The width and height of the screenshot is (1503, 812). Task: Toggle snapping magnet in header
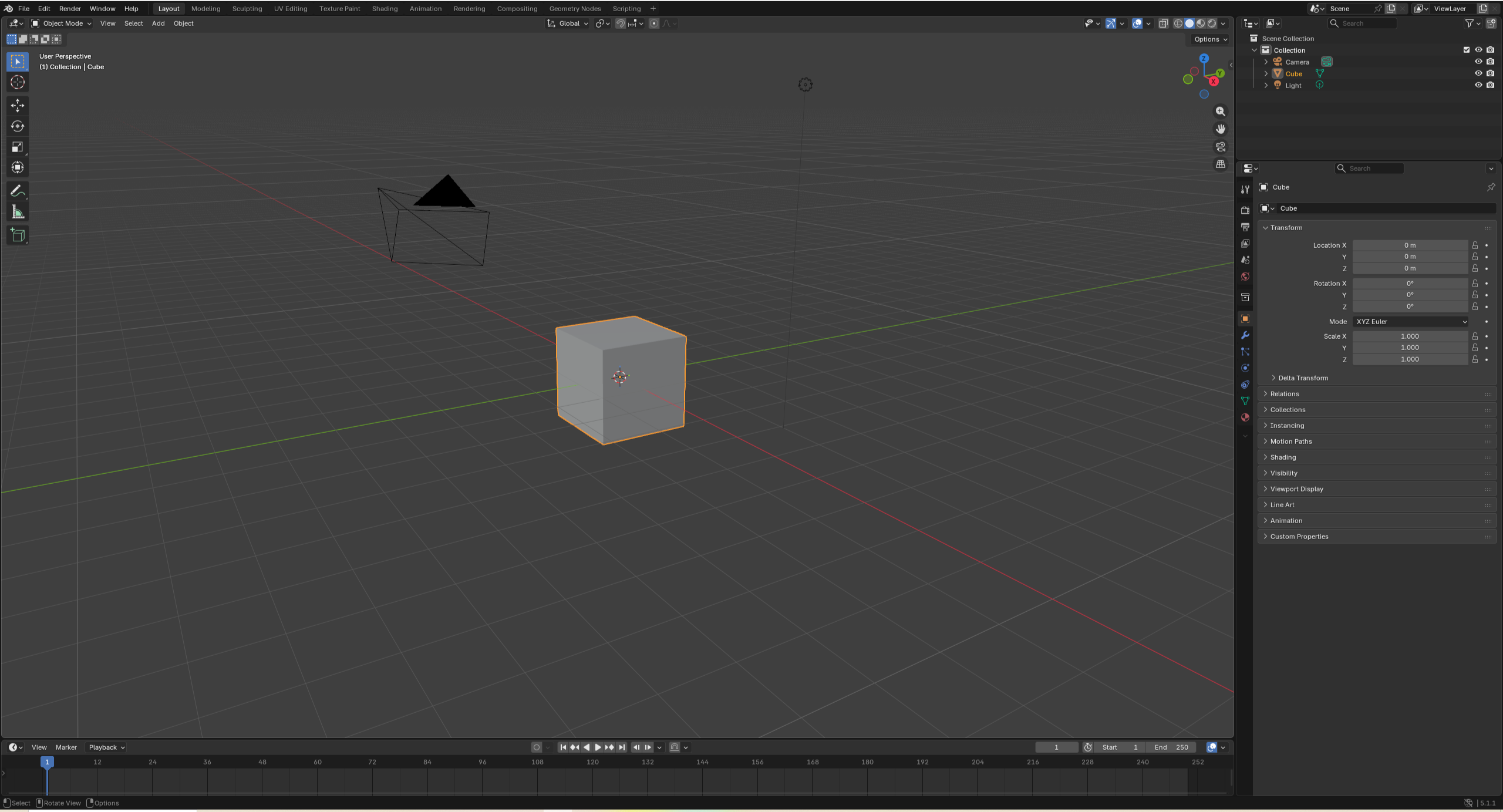point(621,23)
